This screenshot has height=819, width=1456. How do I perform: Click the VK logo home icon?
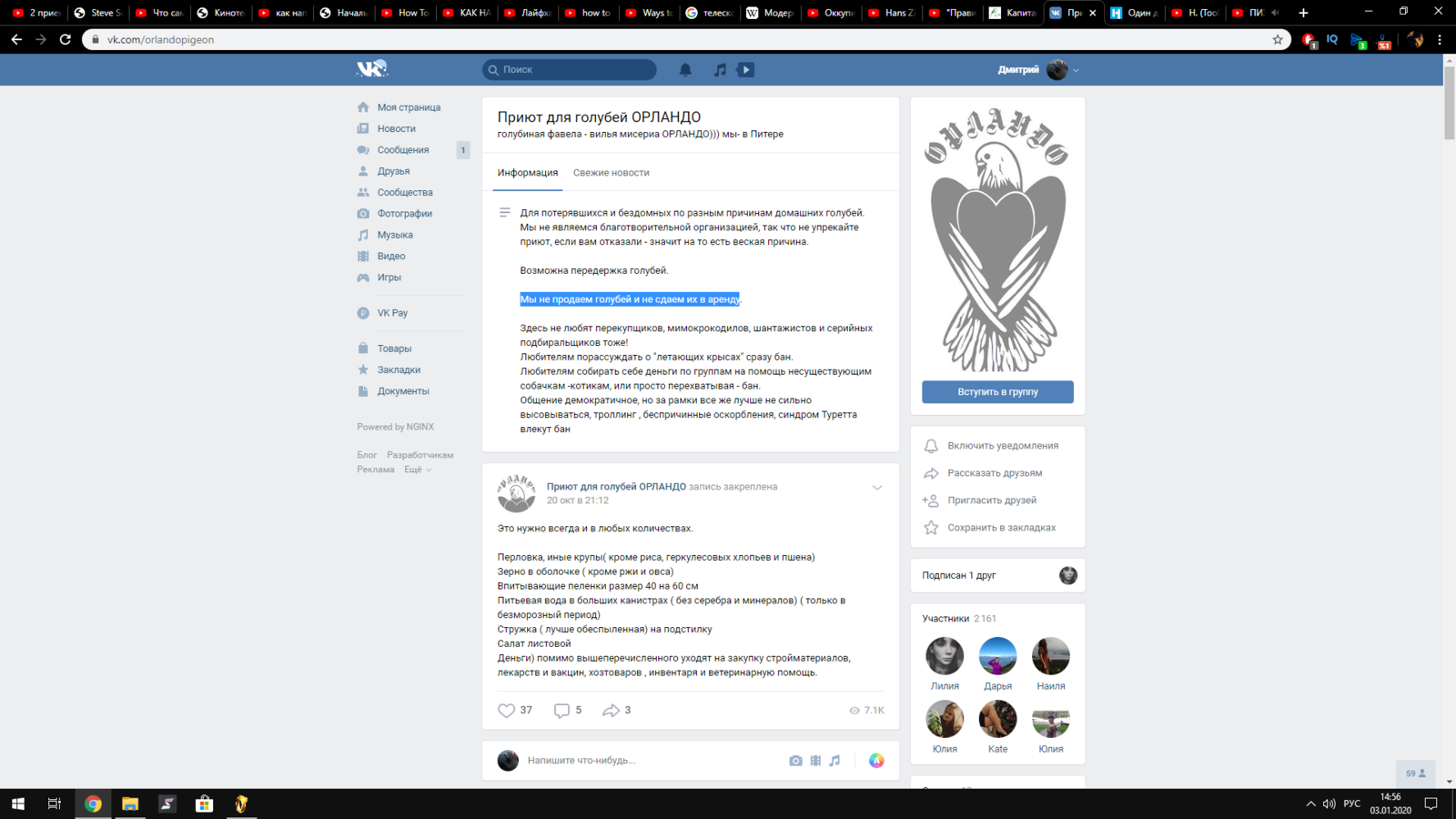coord(371,69)
